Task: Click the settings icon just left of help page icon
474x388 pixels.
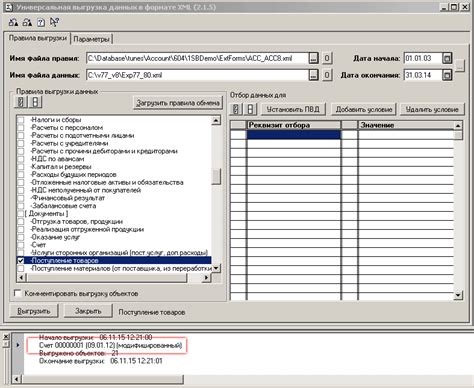Action: 27,22
